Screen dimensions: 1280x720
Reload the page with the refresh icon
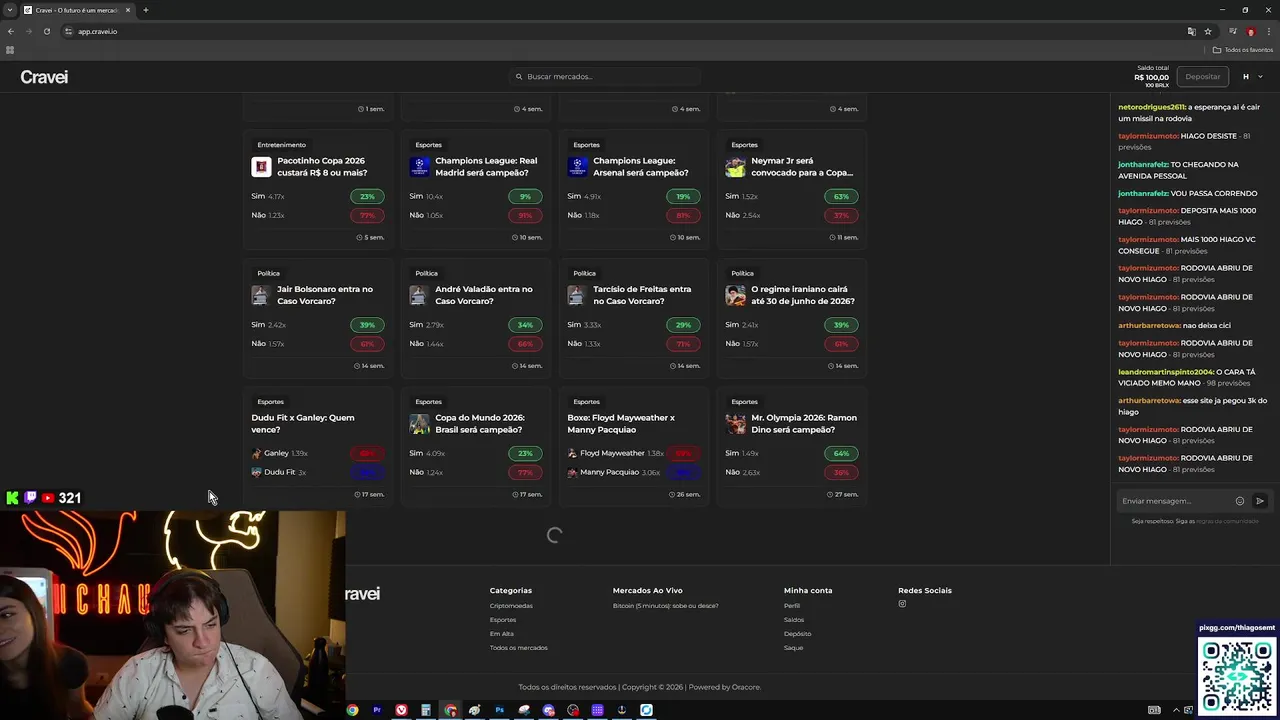coord(45,31)
